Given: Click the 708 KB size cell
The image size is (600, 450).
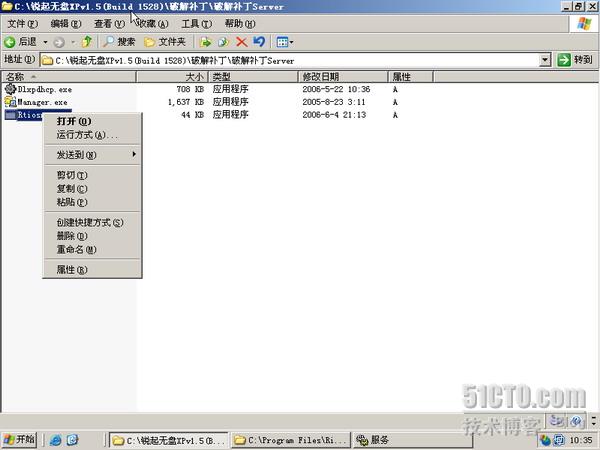Looking at the screenshot, I should pyautogui.click(x=190, y=89).
